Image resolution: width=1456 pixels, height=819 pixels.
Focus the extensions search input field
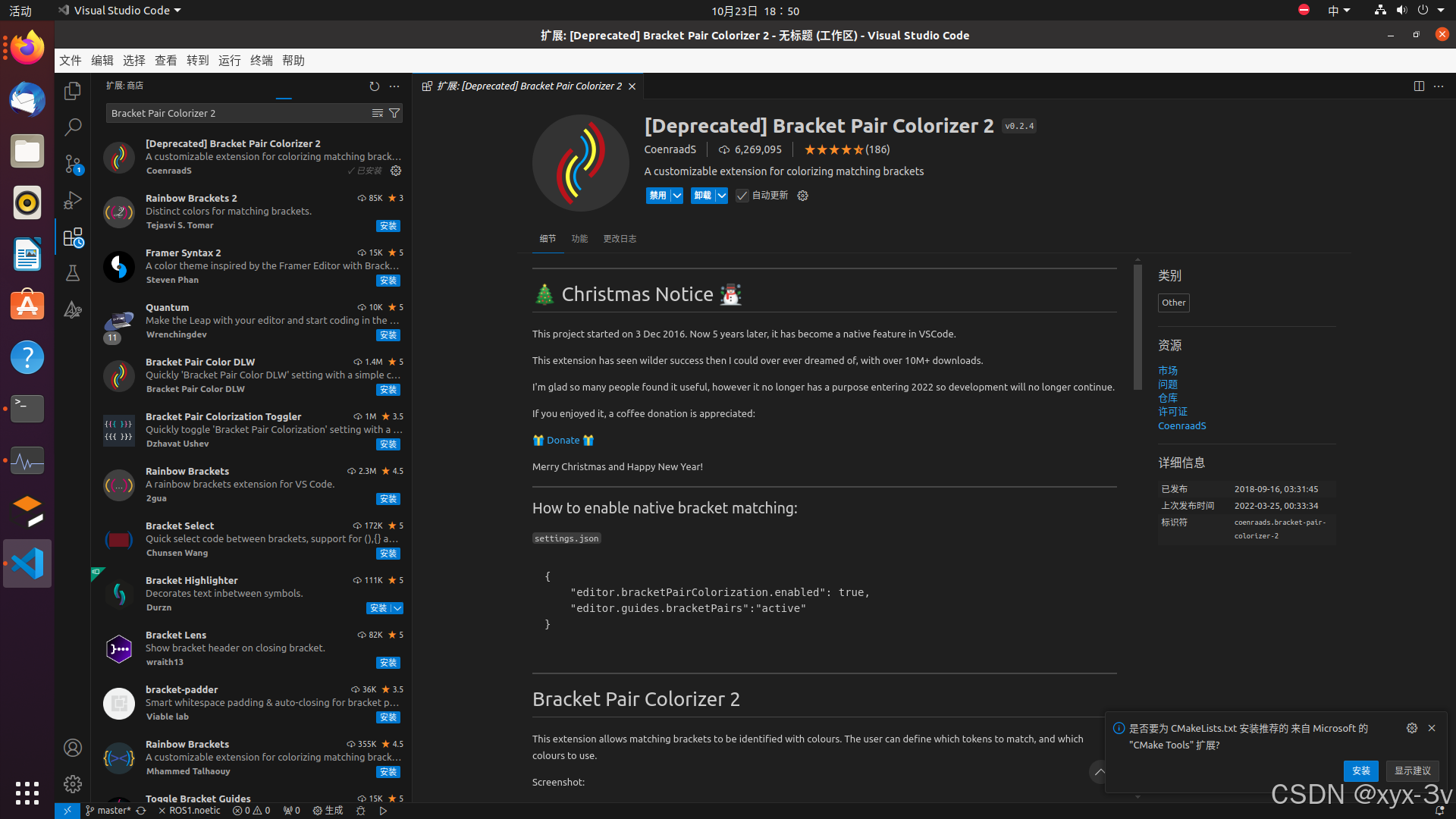(237, 113)
